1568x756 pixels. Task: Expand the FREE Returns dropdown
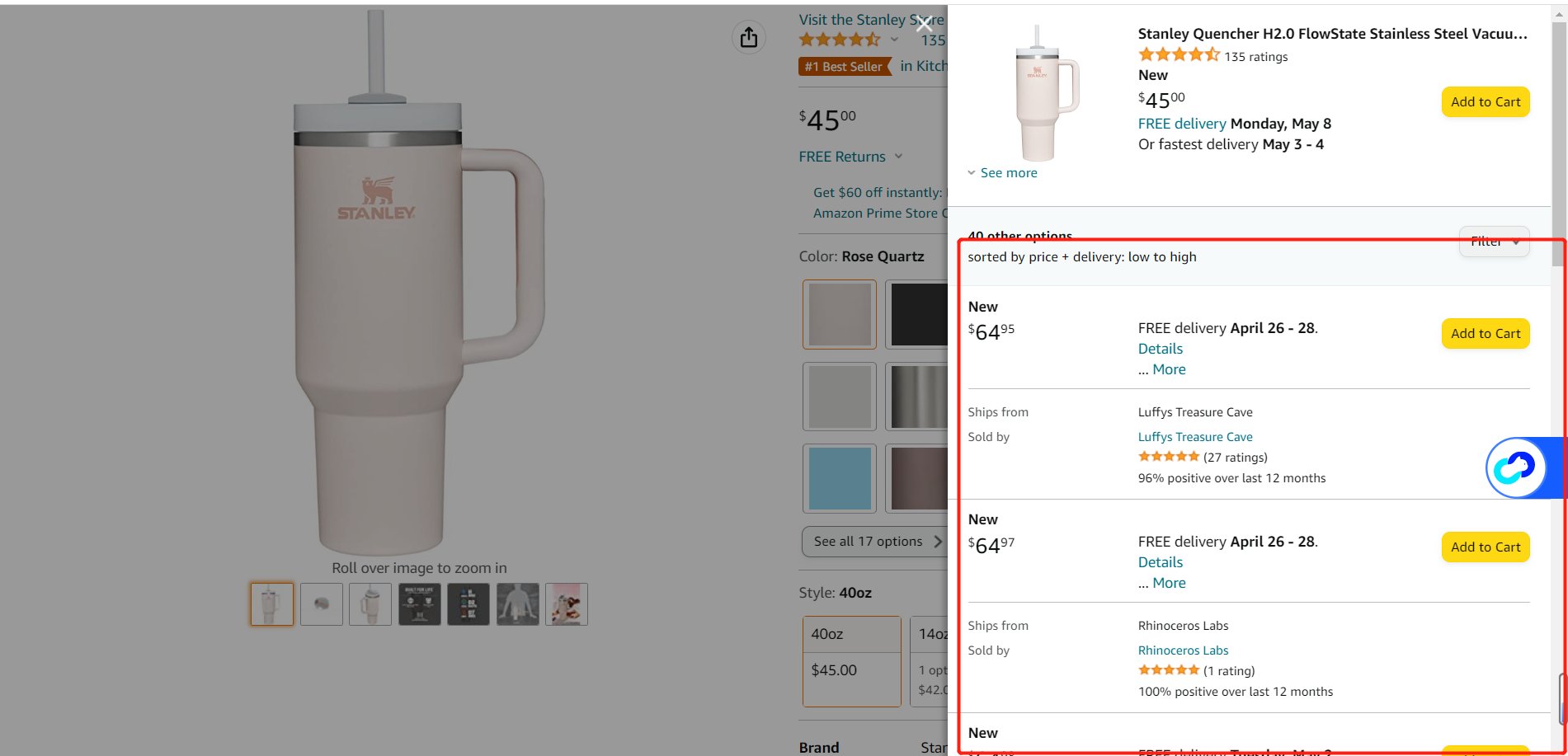(x=898, y=157)
